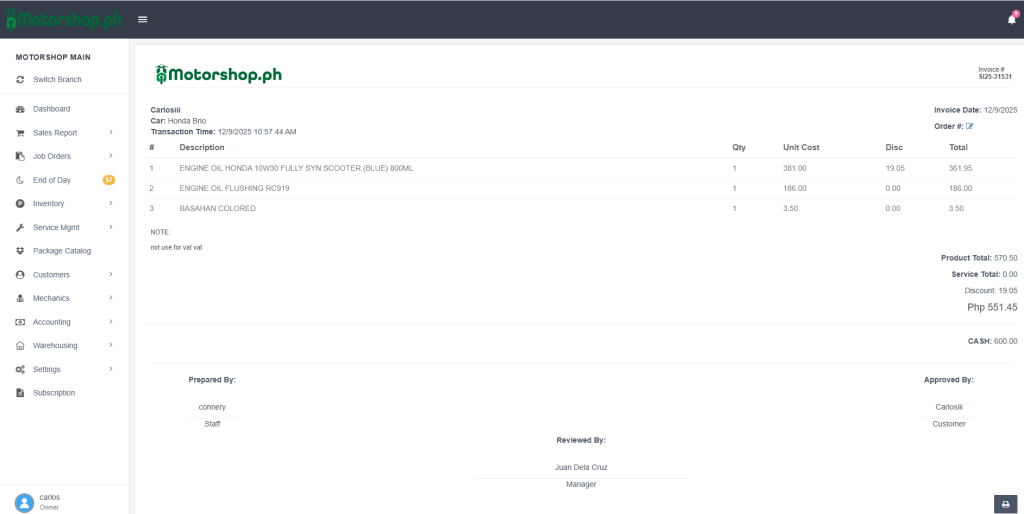
Task: Open the Subscription page link
Action: (x=53, y=393)
